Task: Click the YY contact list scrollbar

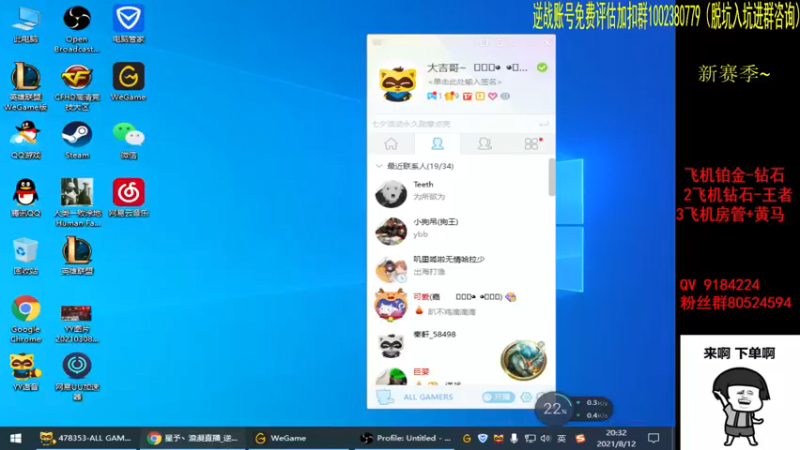Action: (552, 177)
